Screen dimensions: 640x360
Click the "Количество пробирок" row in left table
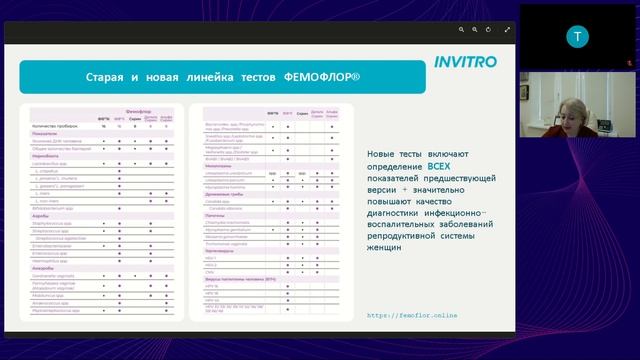[x=102, y=127]
